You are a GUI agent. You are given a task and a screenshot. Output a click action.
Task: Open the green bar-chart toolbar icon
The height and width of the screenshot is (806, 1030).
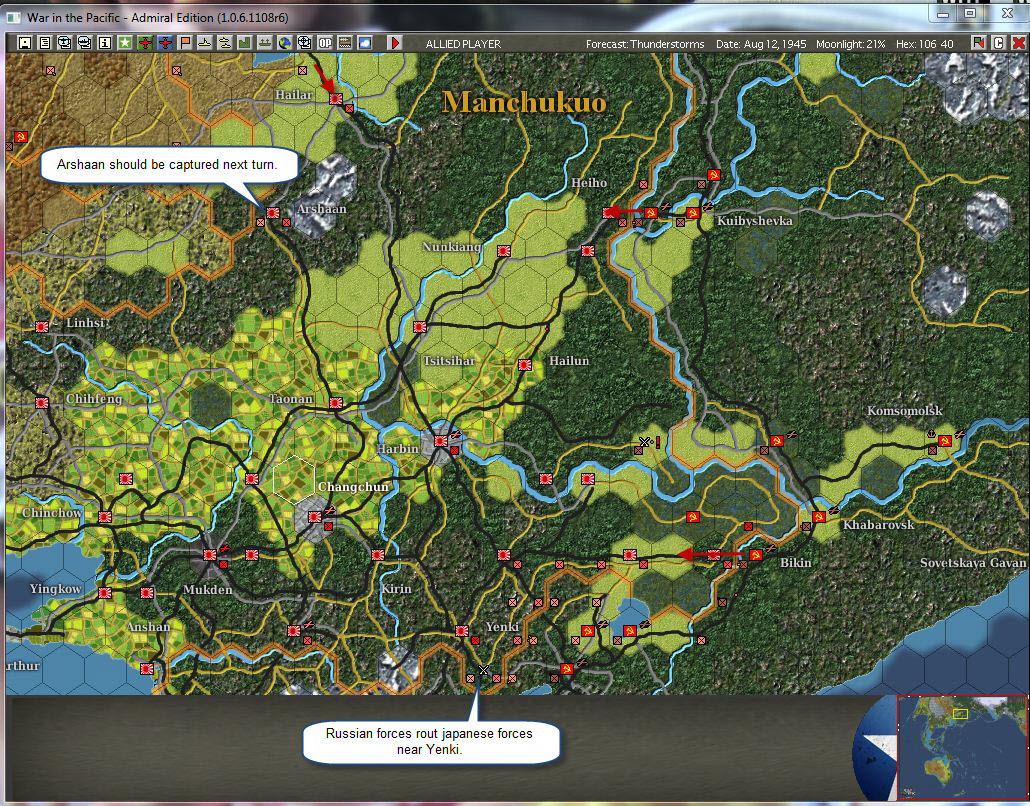pos(245,43)
